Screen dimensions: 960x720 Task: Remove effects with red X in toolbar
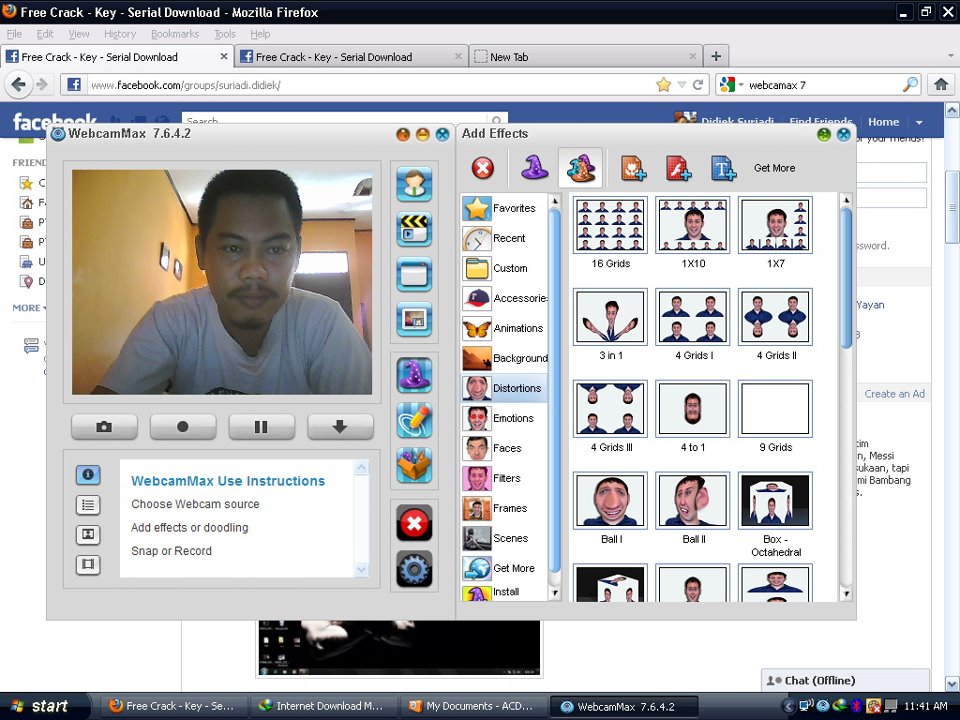tap(482, 168)
